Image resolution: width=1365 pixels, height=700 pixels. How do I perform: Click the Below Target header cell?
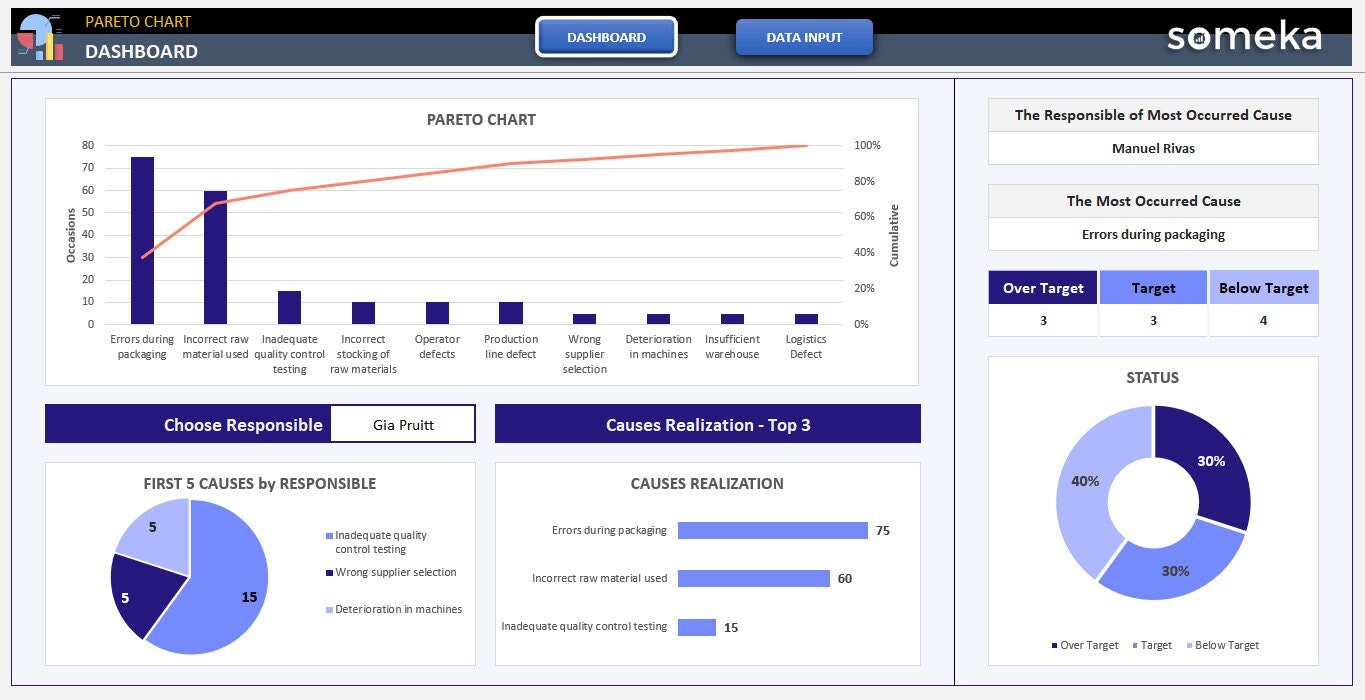pyautogui.click(x=1264, y=288)
